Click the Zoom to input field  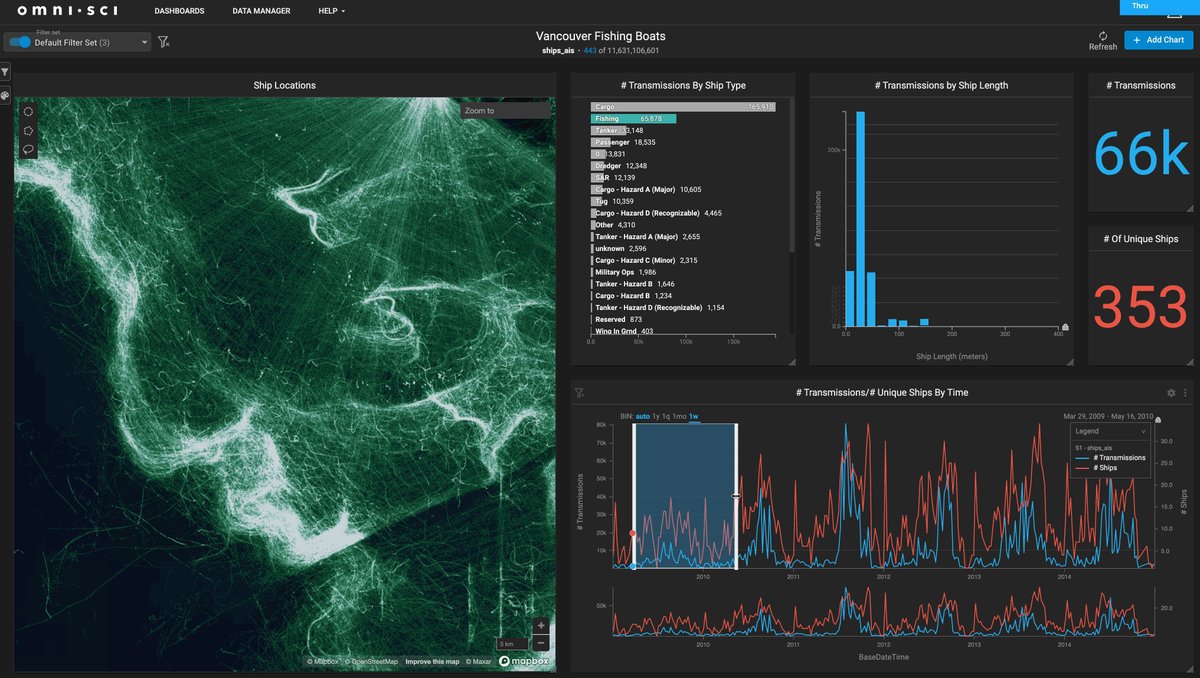505,111
